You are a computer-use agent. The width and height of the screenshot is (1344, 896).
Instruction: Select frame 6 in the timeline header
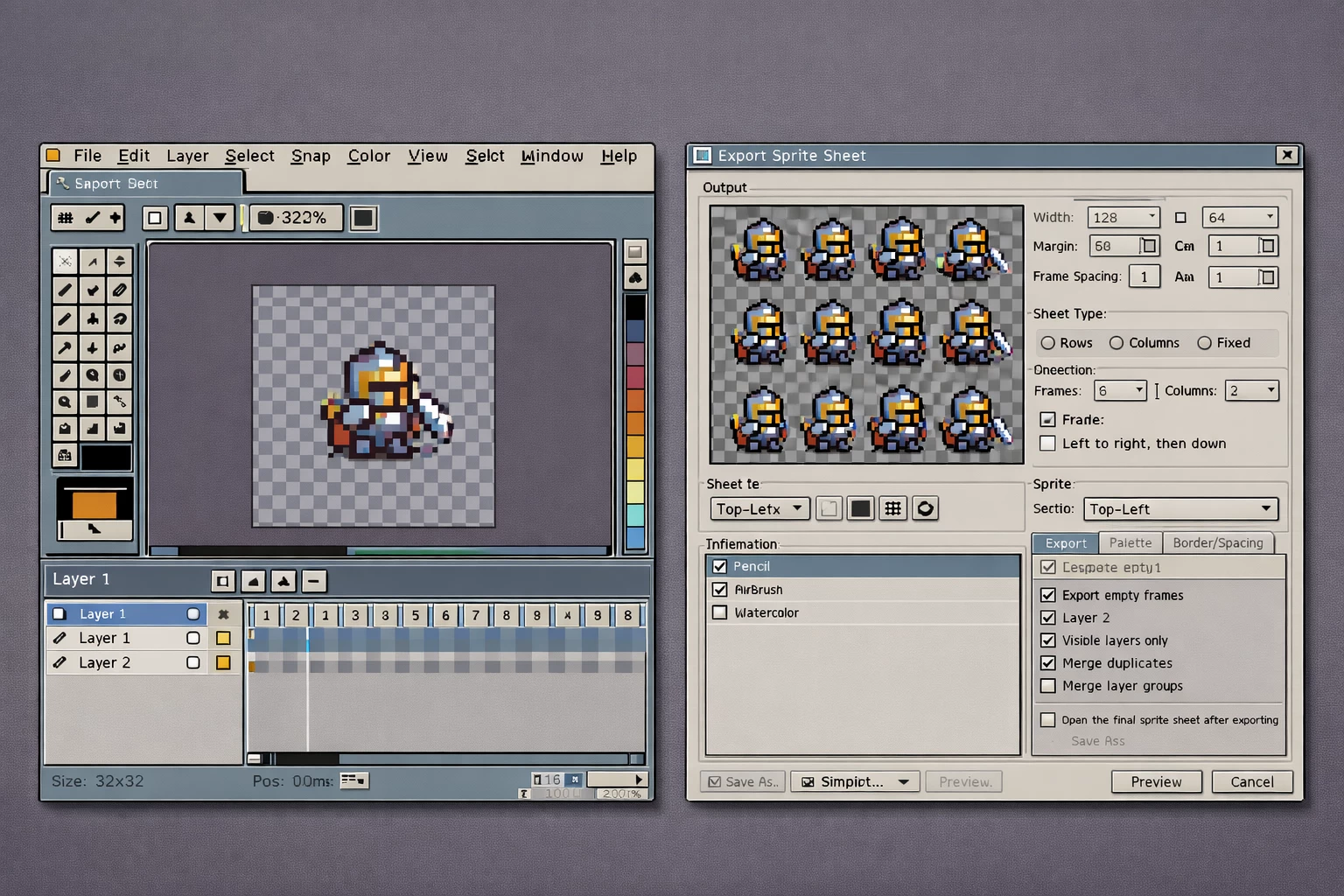click(x=445, y=615)
